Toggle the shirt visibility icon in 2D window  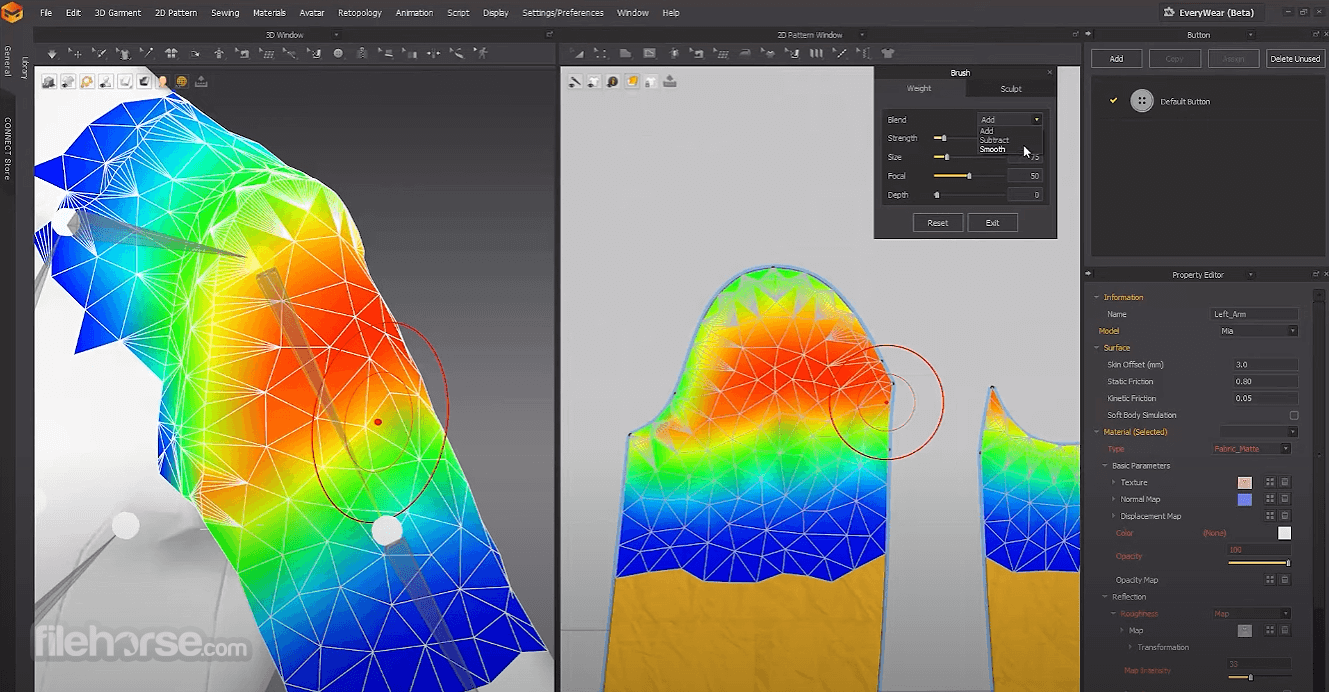tap(593, 81)
